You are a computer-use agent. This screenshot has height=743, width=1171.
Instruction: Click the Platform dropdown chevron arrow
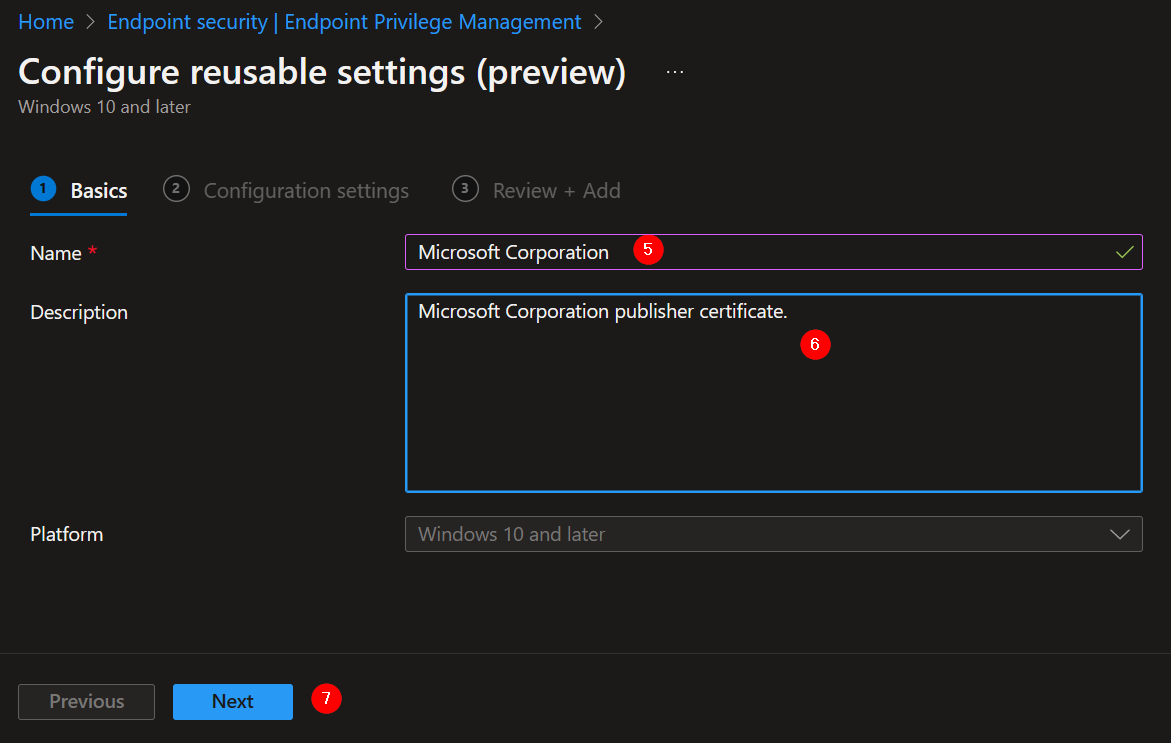coord(1120,534)
